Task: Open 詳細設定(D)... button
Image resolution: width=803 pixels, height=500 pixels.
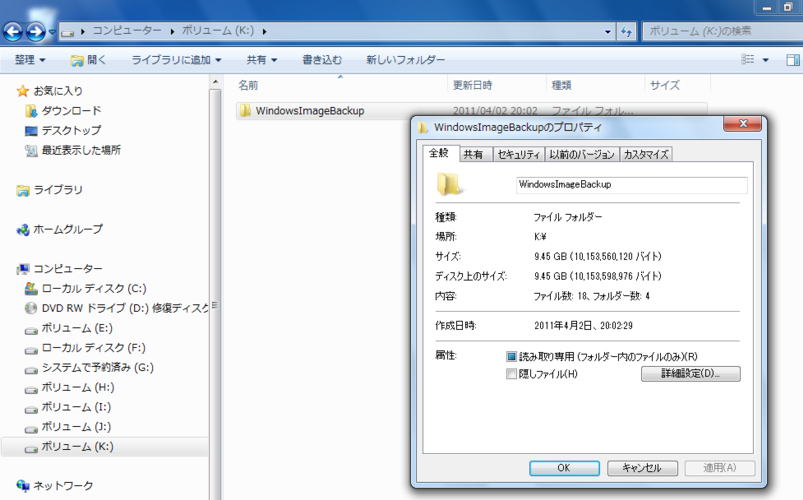Action: click(690, 373)
